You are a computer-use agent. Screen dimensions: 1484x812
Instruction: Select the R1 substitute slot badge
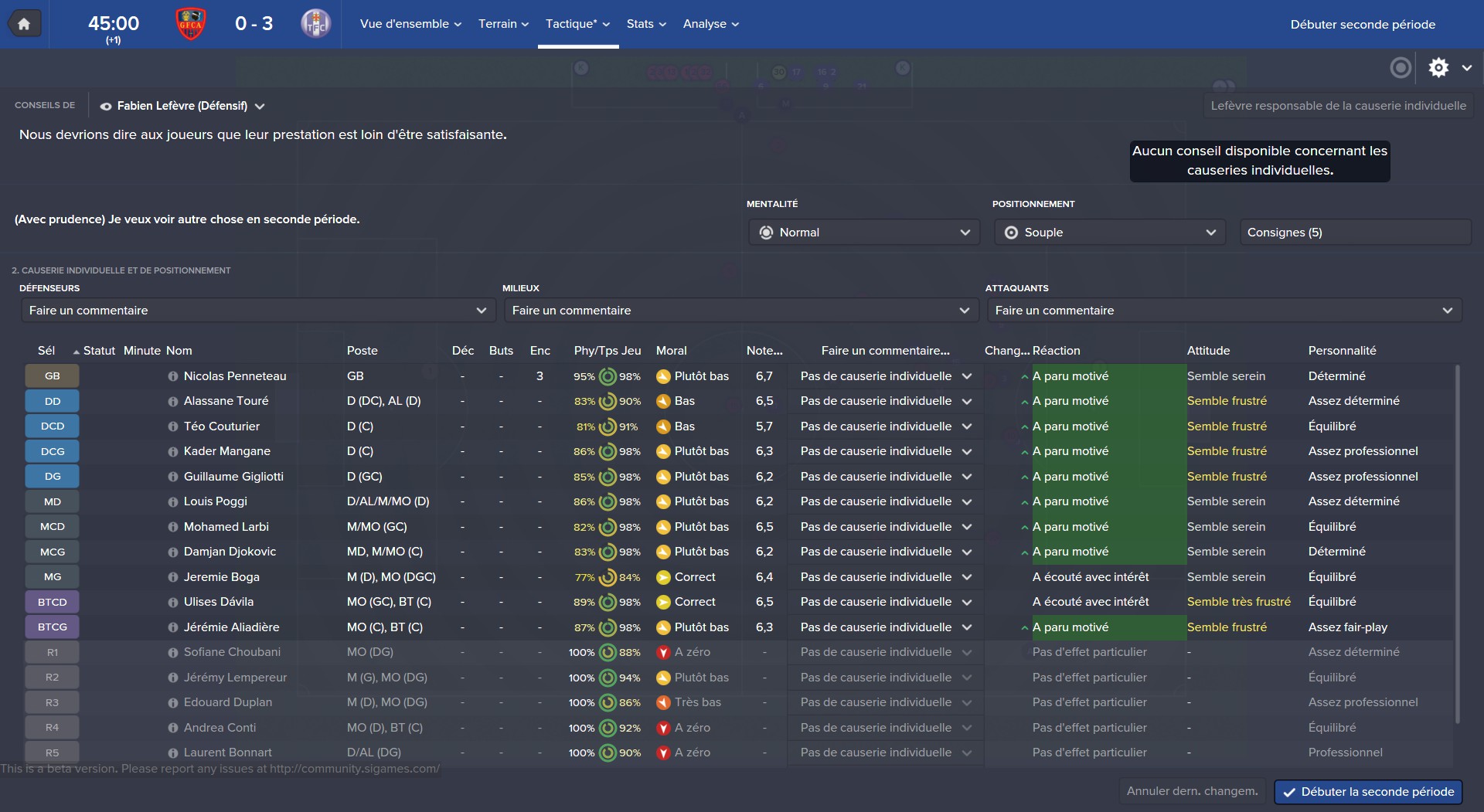coord(52,652)
